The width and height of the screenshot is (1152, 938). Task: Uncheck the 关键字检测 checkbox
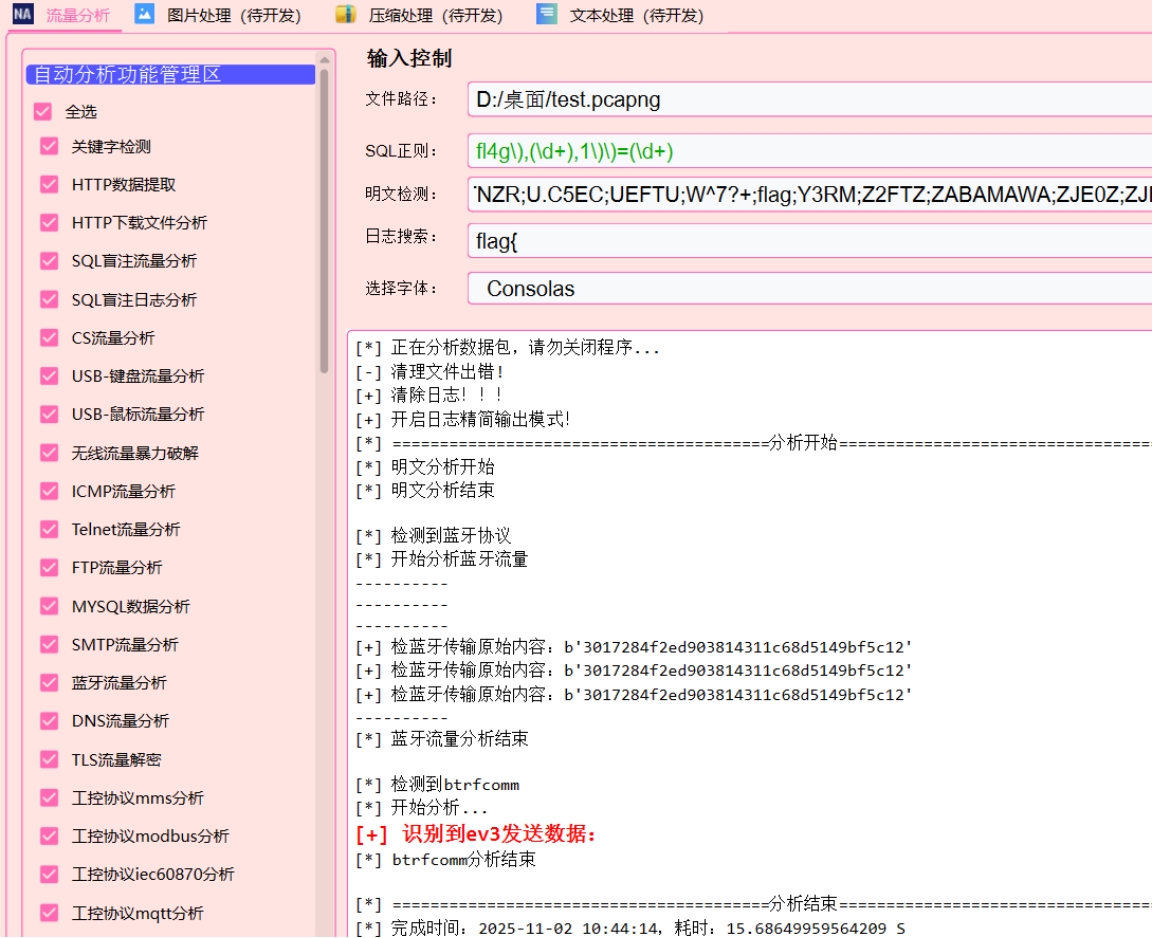pos(49,146)
